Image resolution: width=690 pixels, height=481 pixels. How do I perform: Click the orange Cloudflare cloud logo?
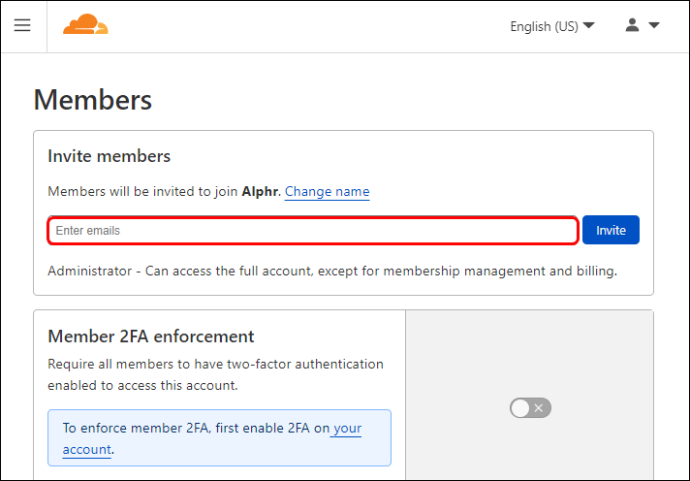point(86,24)
